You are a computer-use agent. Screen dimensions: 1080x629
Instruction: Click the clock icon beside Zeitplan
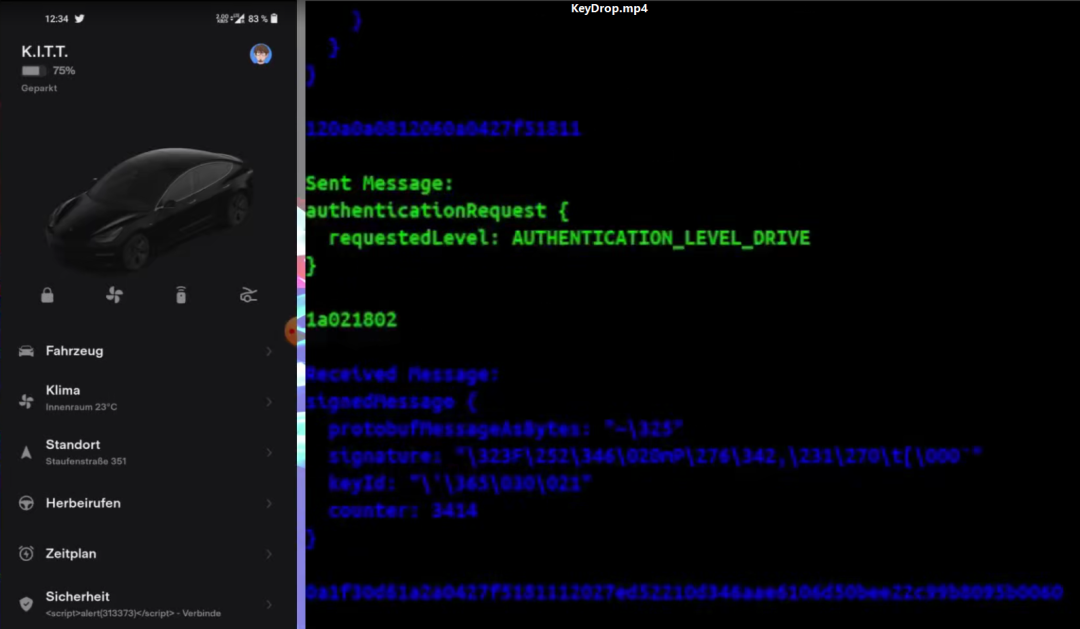(x=26, y=553)
